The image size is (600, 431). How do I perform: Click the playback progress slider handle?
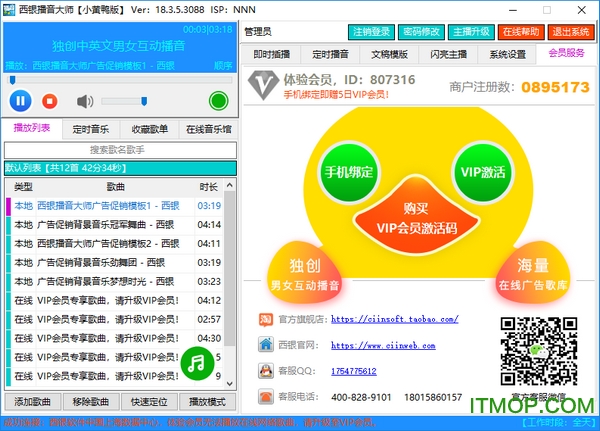pos(13,80)
